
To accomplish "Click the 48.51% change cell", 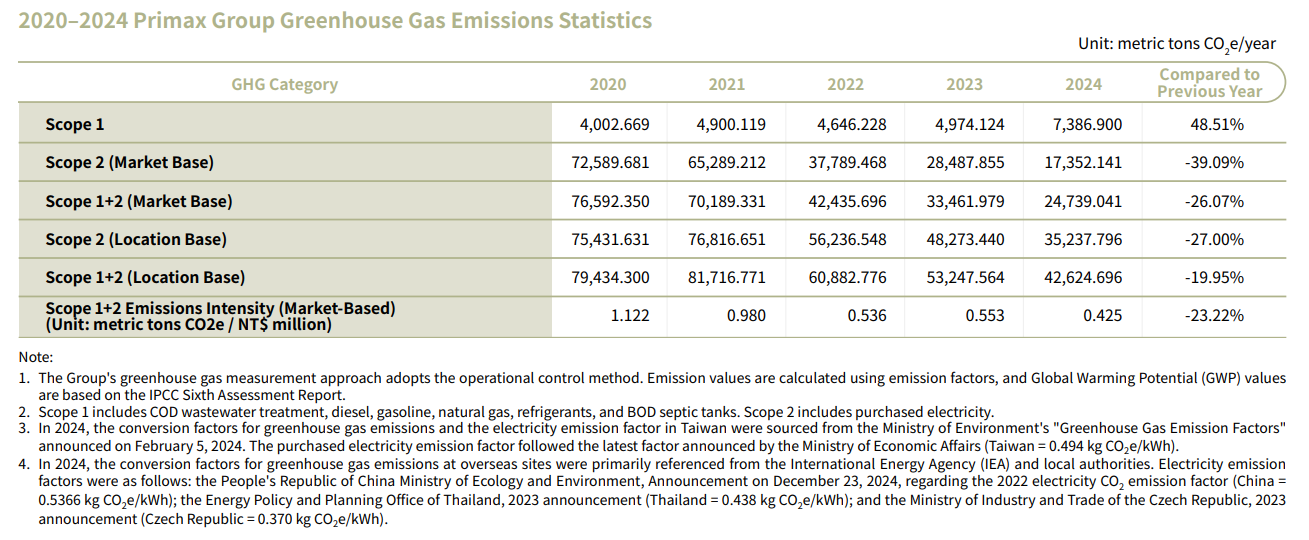I will pyautogui.click(x=1217, y=125).
